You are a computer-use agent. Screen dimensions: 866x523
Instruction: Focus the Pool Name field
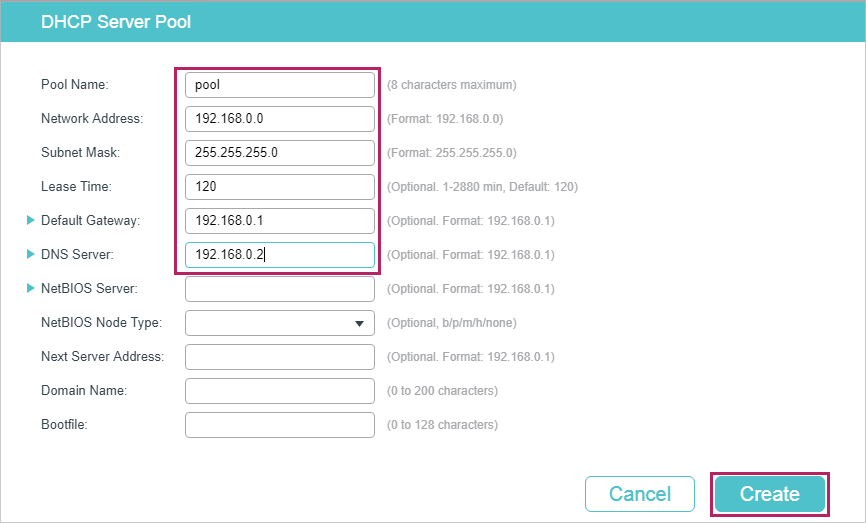pyautogui.click(x=279, y=85)
